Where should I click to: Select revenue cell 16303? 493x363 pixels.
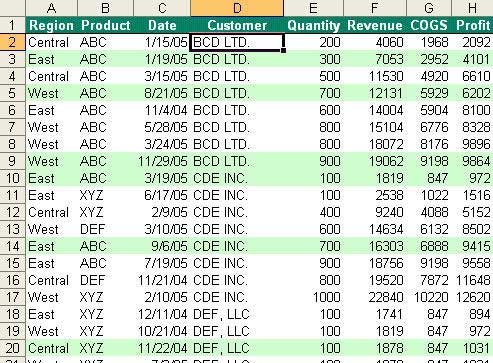point(375,246)
